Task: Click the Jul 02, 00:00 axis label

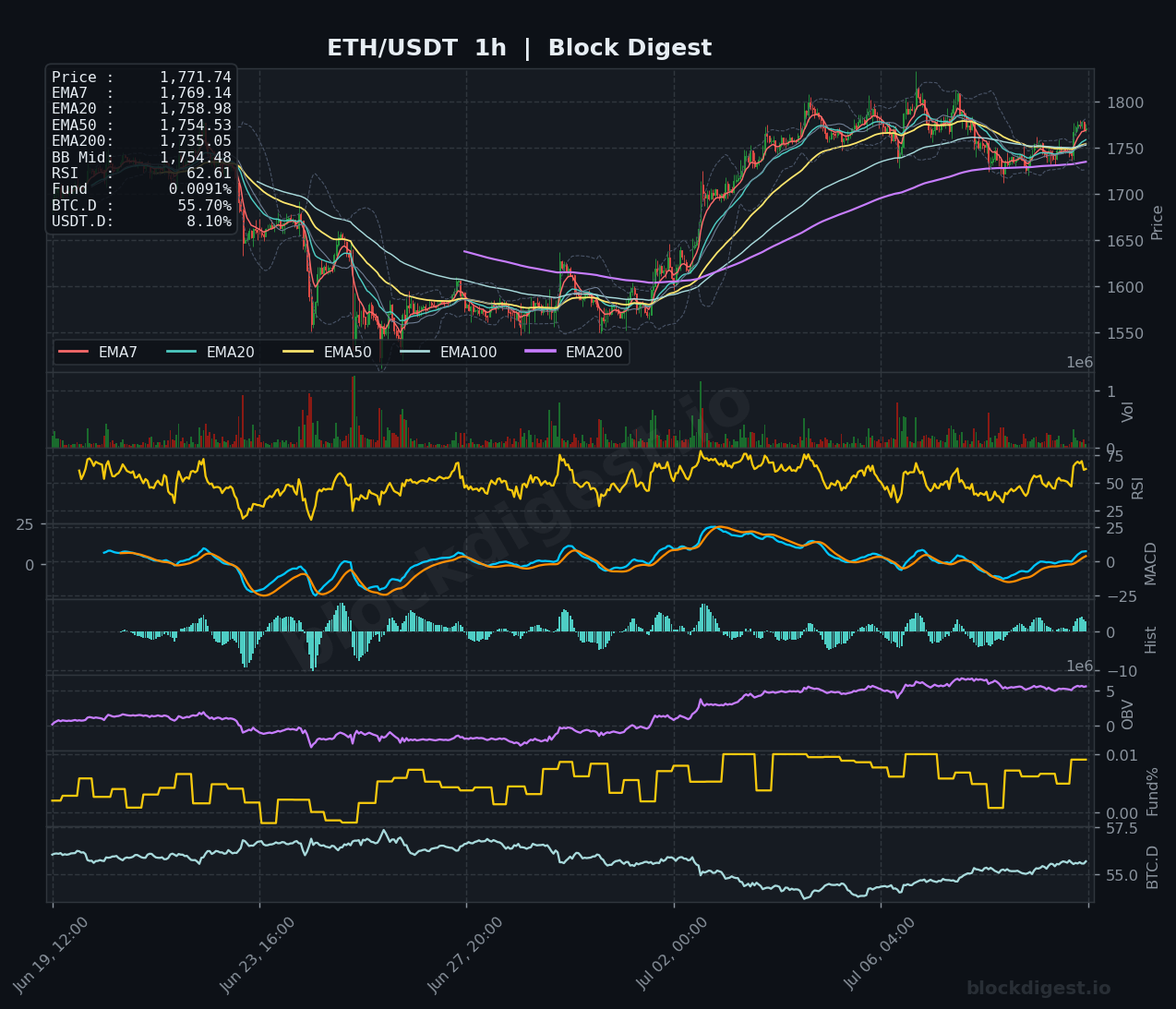Action: coord(674,955)
